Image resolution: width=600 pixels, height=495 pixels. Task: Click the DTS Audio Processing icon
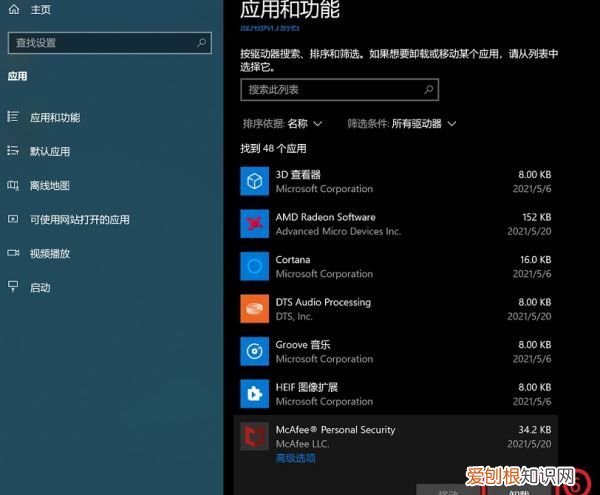click(x=254, y=309)
